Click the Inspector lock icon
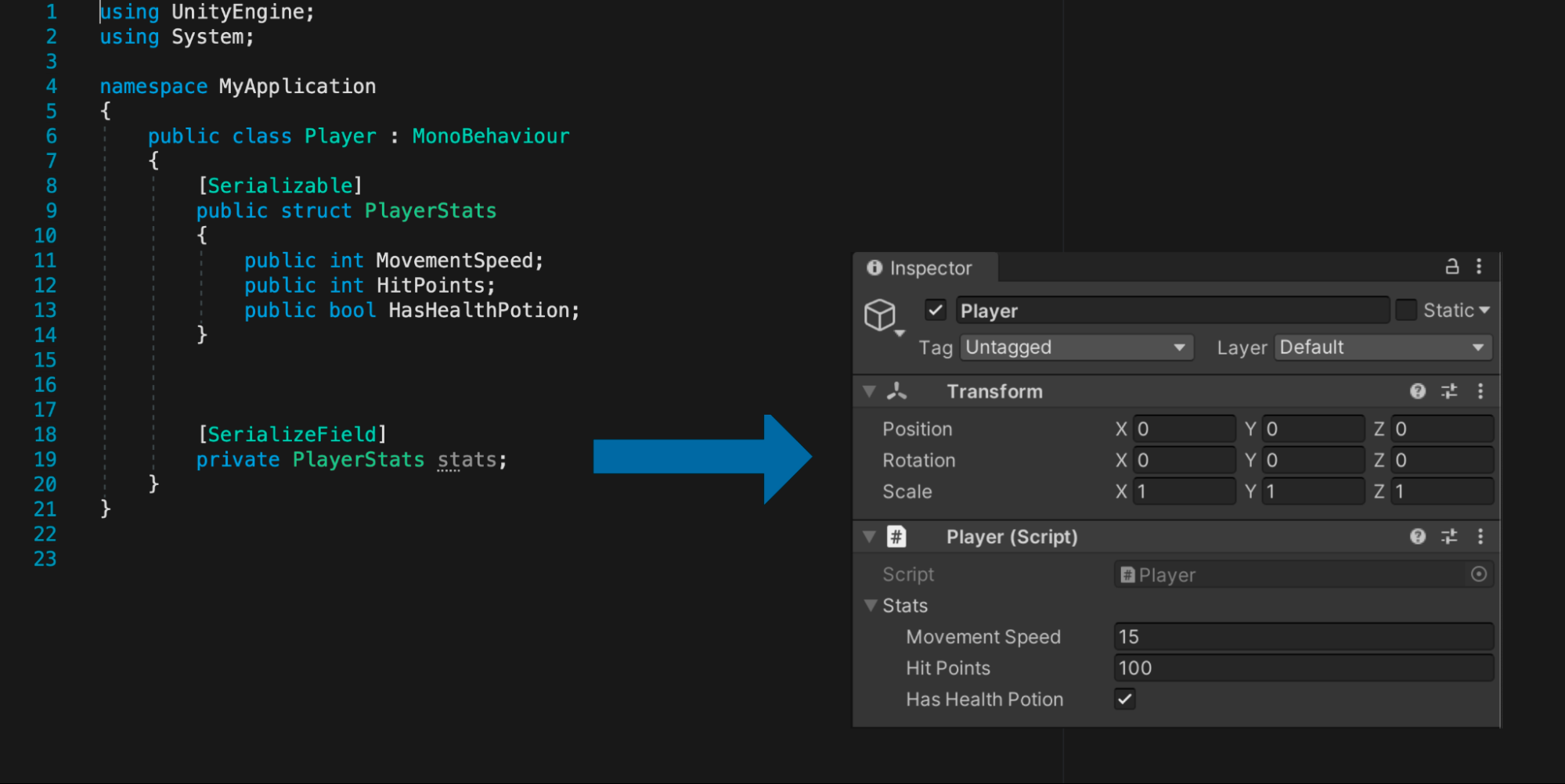This screenshot has width=1565, height=784. [1451, 267]
